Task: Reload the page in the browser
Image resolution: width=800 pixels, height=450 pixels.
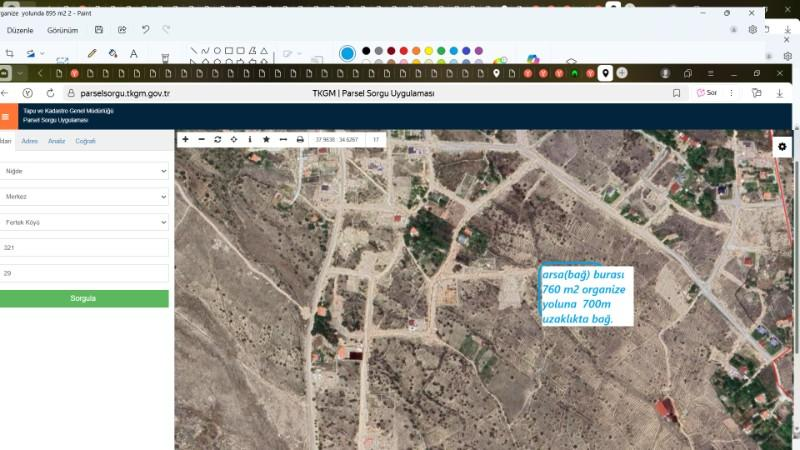Action: [x=50, y=93]
